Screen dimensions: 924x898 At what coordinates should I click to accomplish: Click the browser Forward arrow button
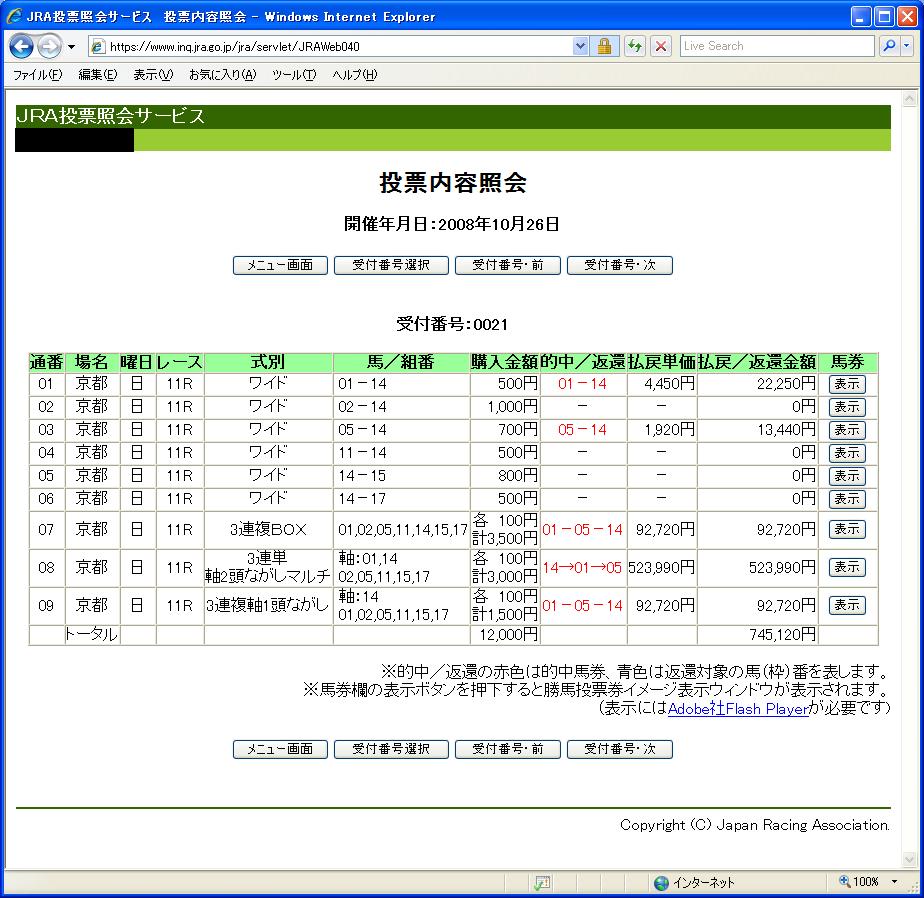pos(49,46)
